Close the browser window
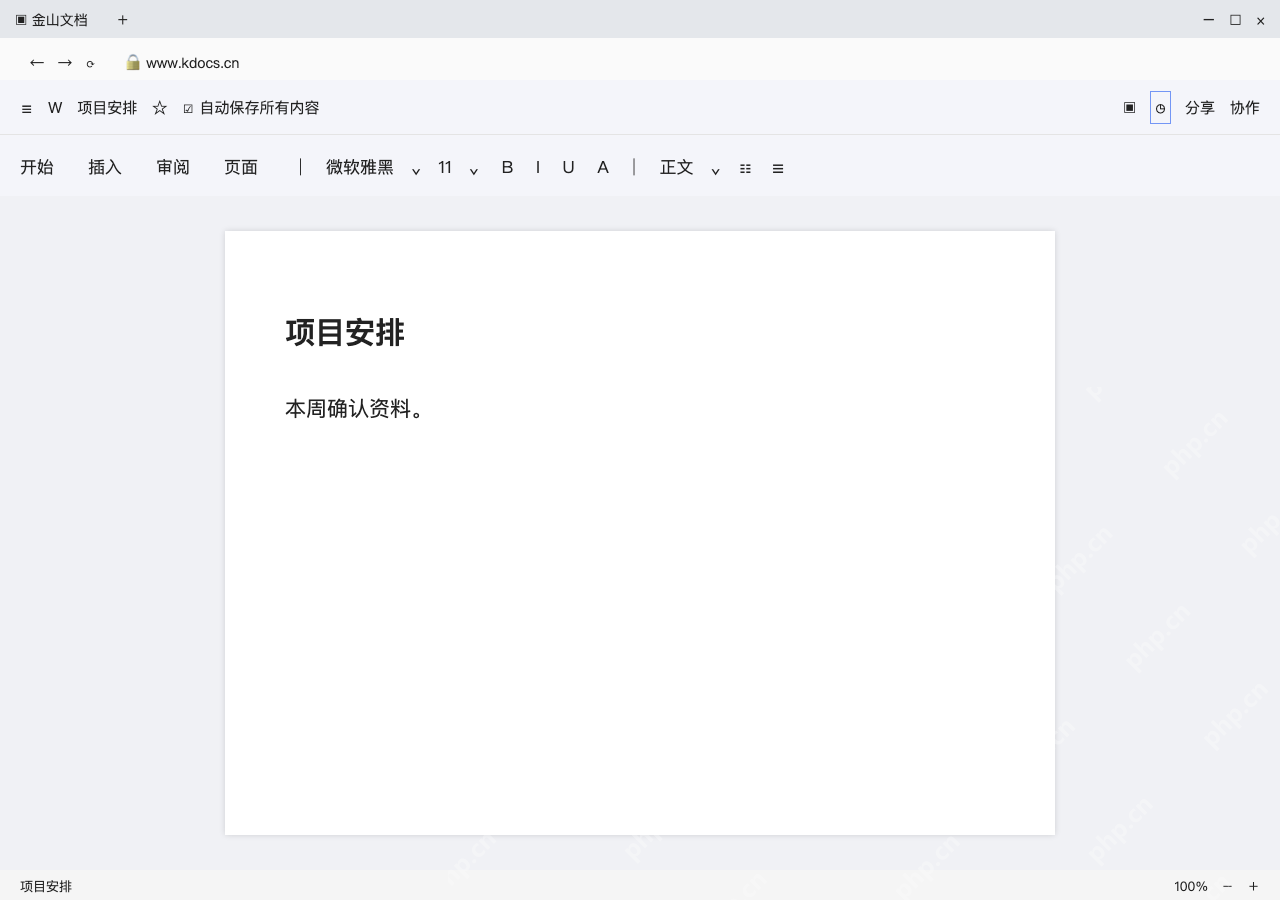The image size is (1280, 900). click(x=1260, y=21)
